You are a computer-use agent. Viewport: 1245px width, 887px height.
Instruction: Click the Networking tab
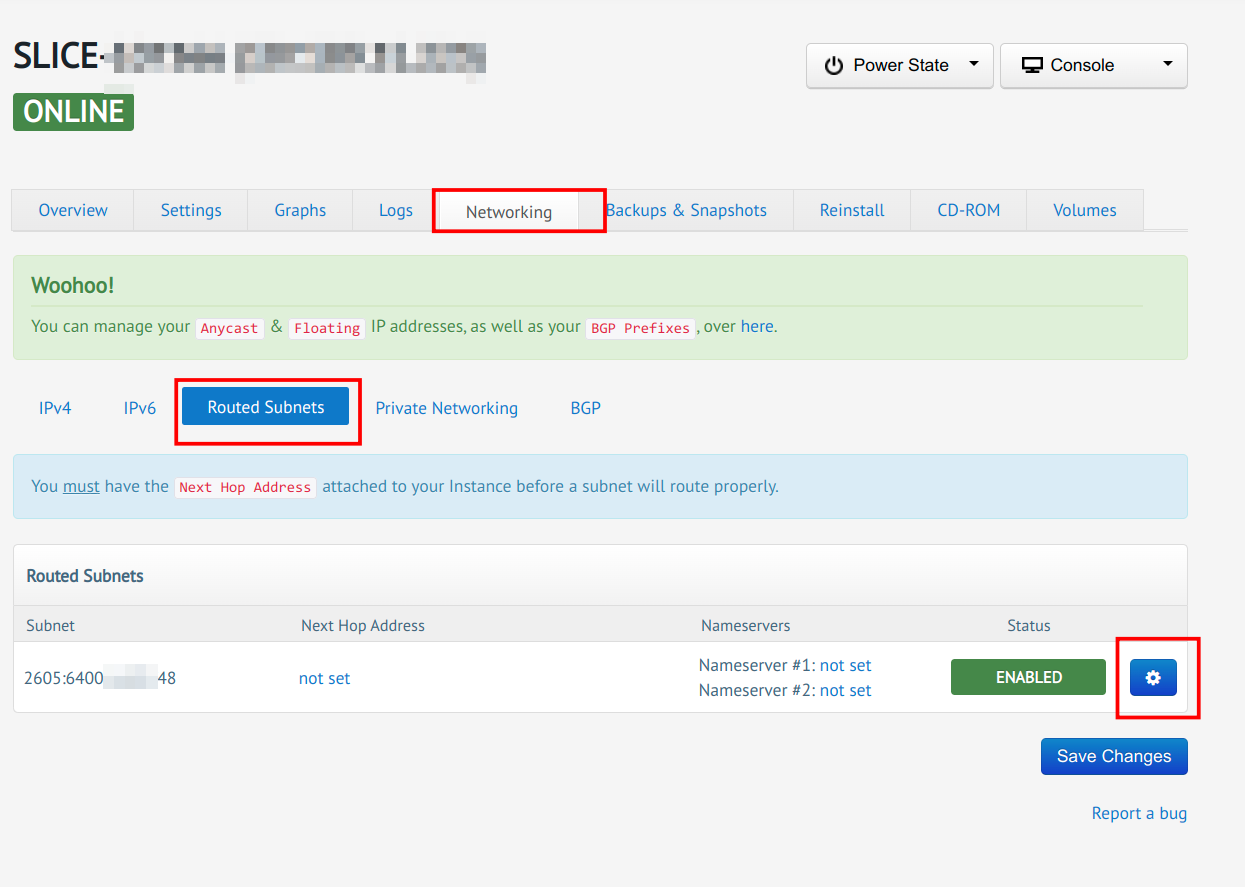pos(509,212)
